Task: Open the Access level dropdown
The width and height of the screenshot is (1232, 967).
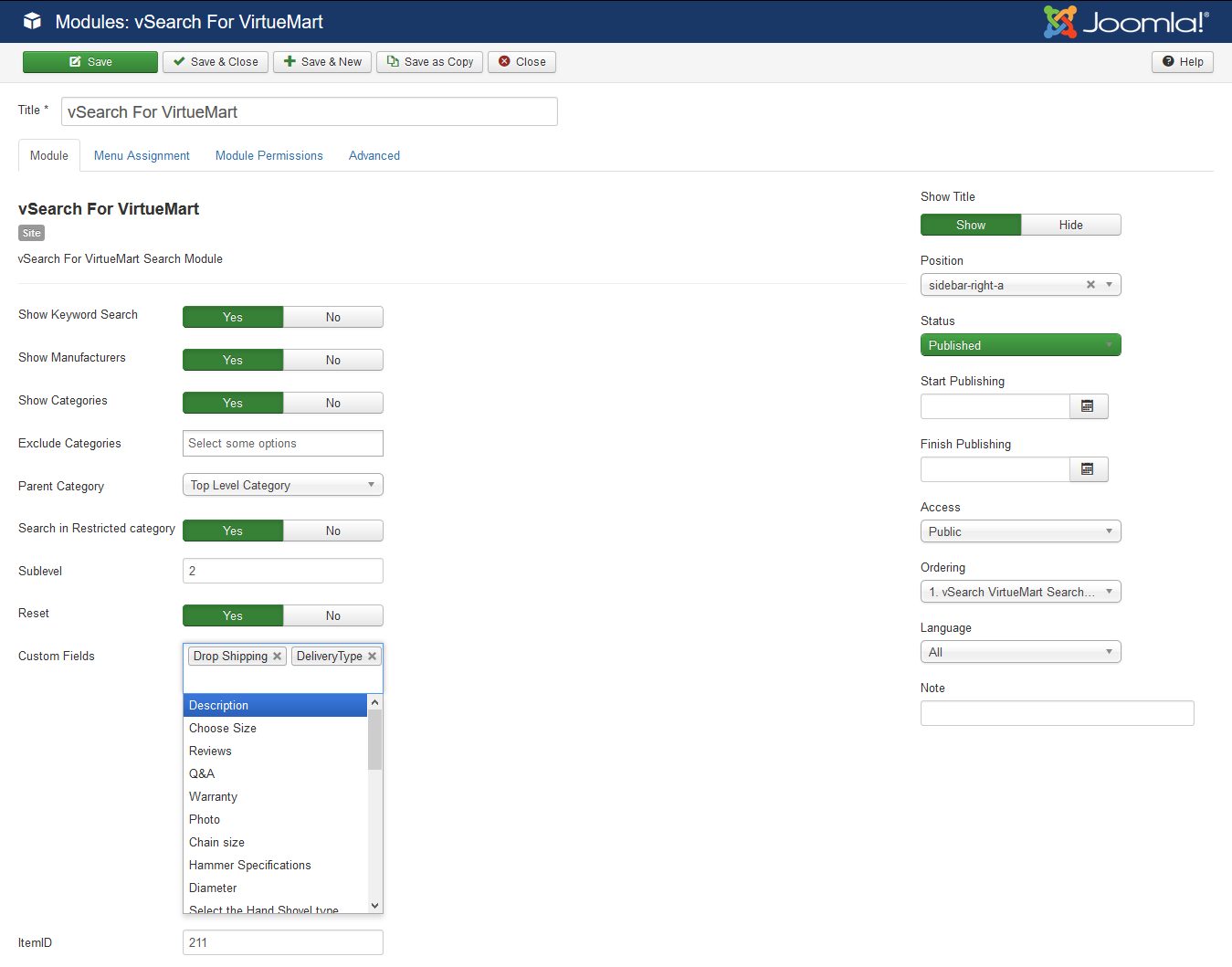Action: click(x=1020, y=531)
